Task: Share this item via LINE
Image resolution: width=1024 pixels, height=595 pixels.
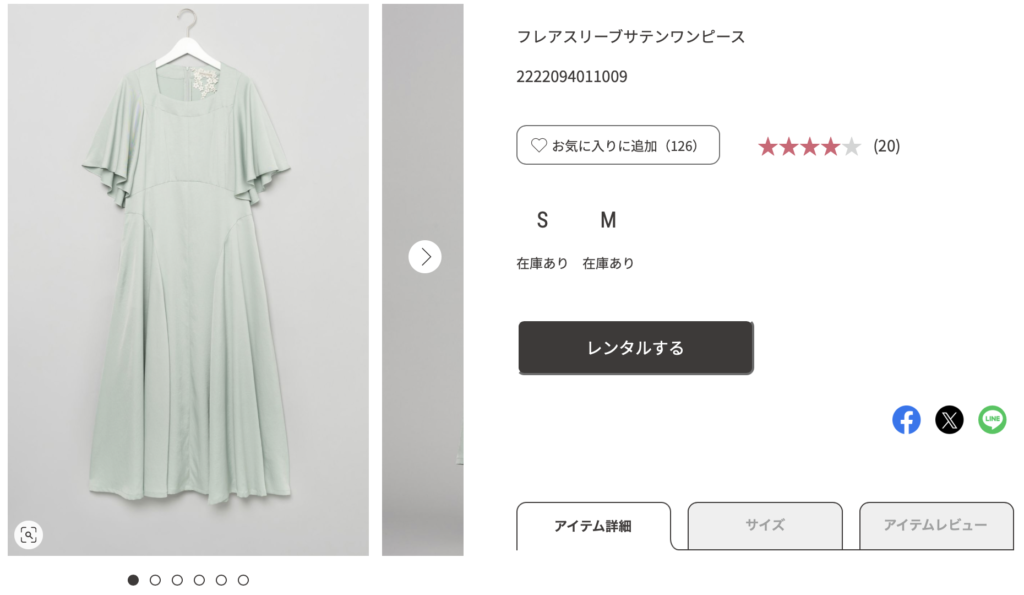Action: [x=992, y=420]
